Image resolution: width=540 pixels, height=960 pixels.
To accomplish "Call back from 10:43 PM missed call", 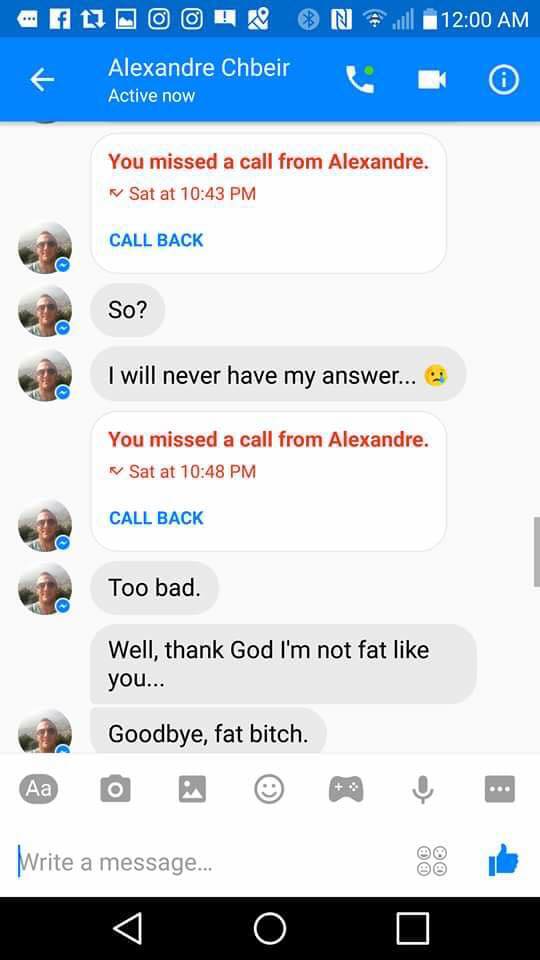I will pos(156,240).
